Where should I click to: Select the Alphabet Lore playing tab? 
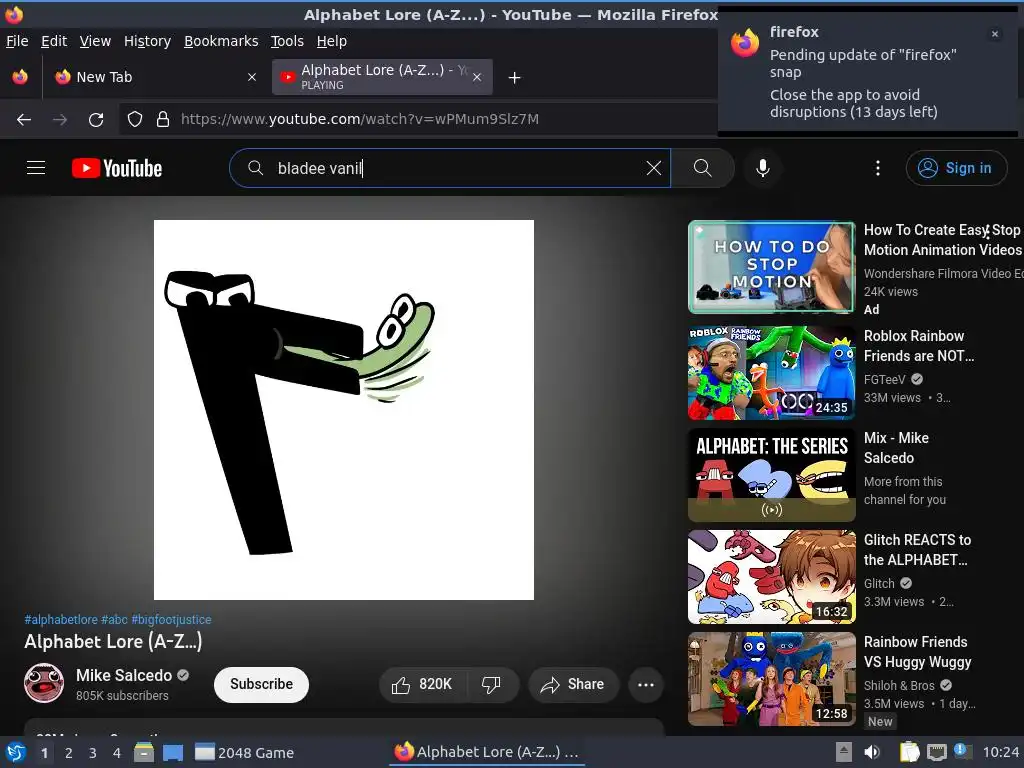tap(382, 77)
